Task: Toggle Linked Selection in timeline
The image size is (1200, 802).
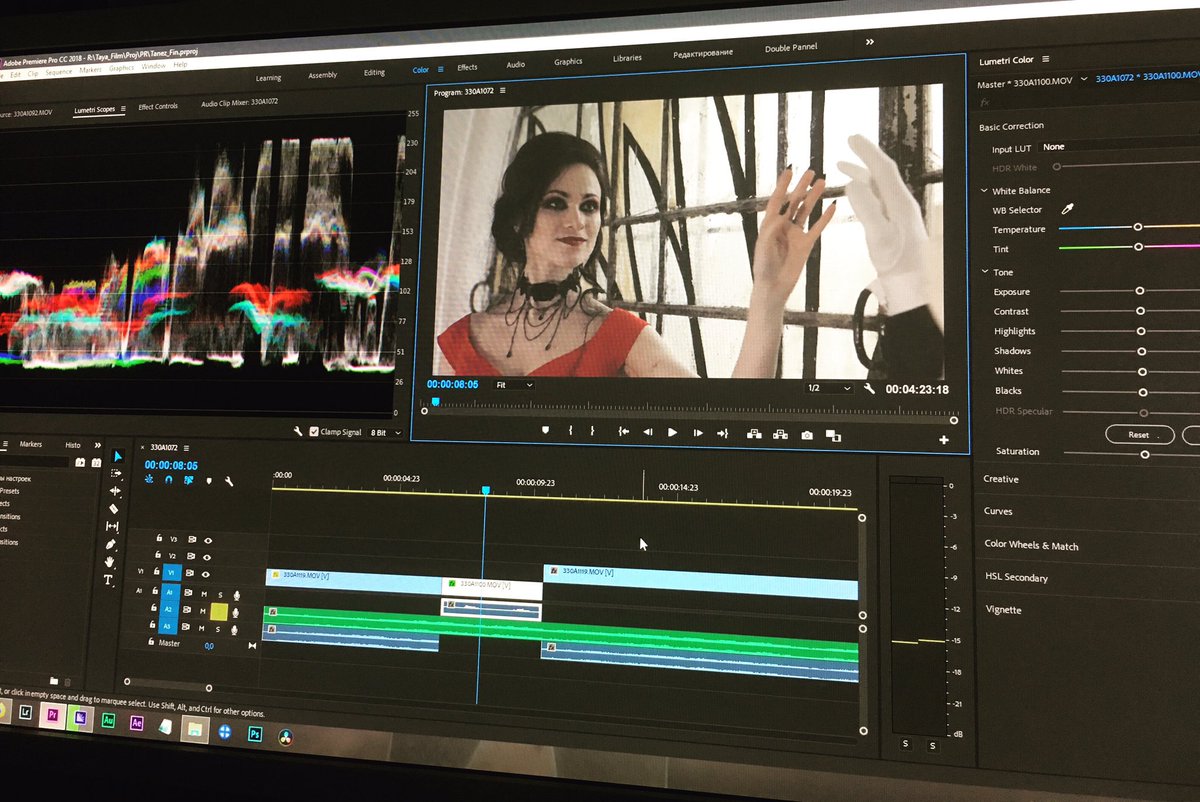Action: click(x=189, y=480)
